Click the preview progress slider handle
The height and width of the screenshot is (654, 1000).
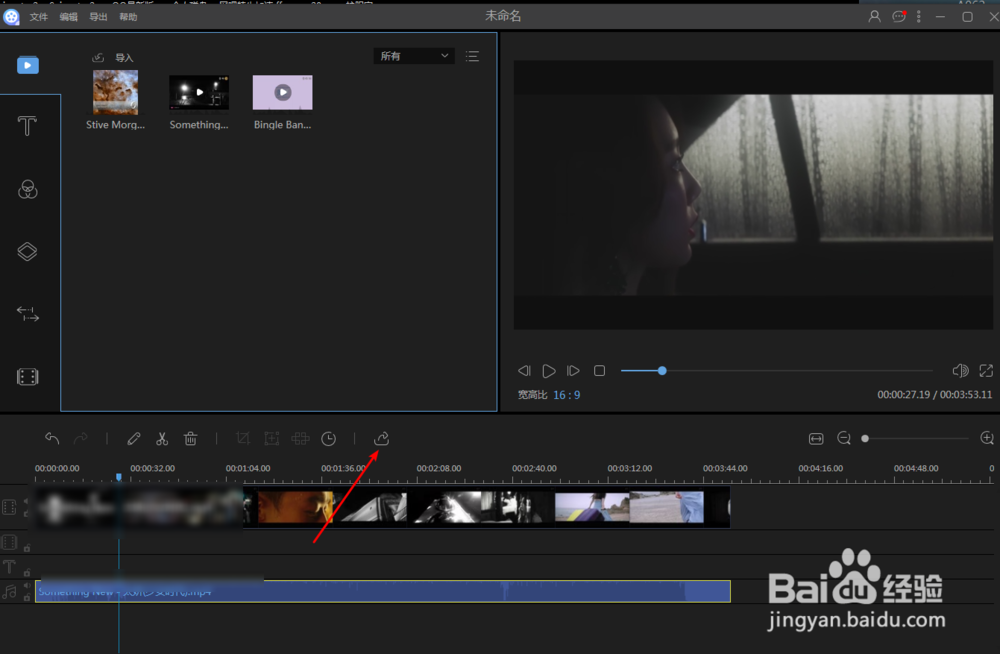pos(662,371)
